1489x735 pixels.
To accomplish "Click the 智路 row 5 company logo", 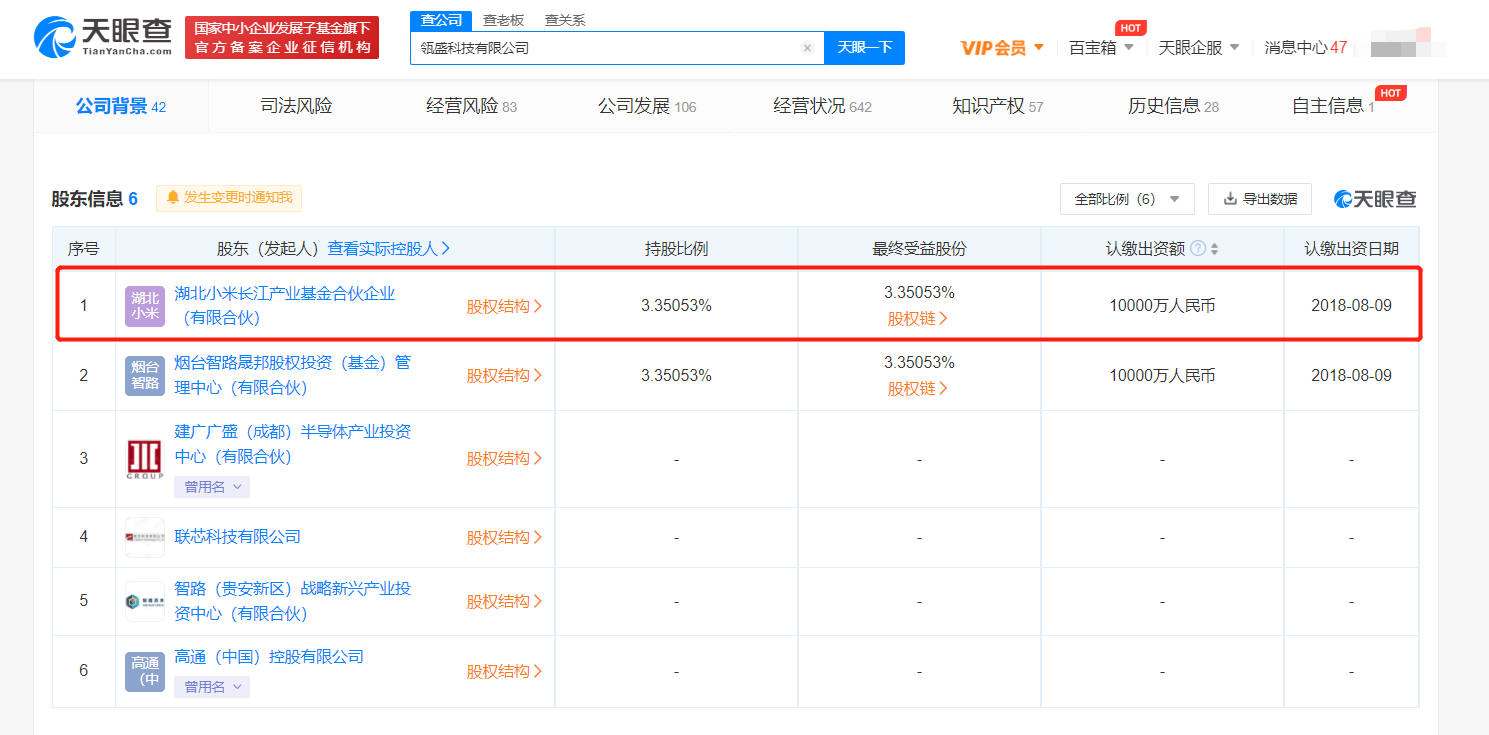I will click(x=145, y=601).
